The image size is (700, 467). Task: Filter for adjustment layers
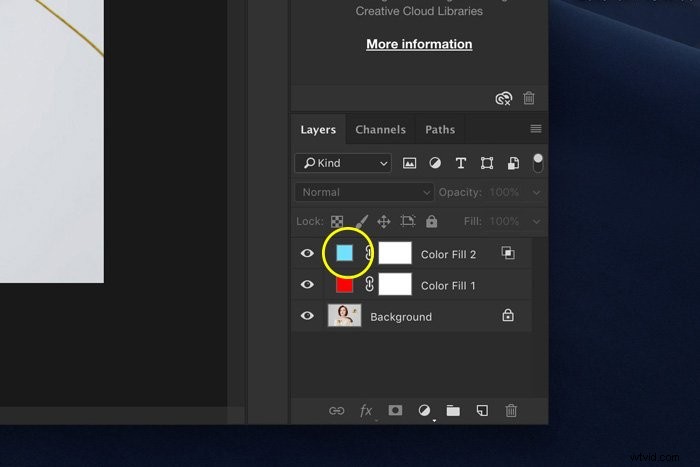(435, 163)
